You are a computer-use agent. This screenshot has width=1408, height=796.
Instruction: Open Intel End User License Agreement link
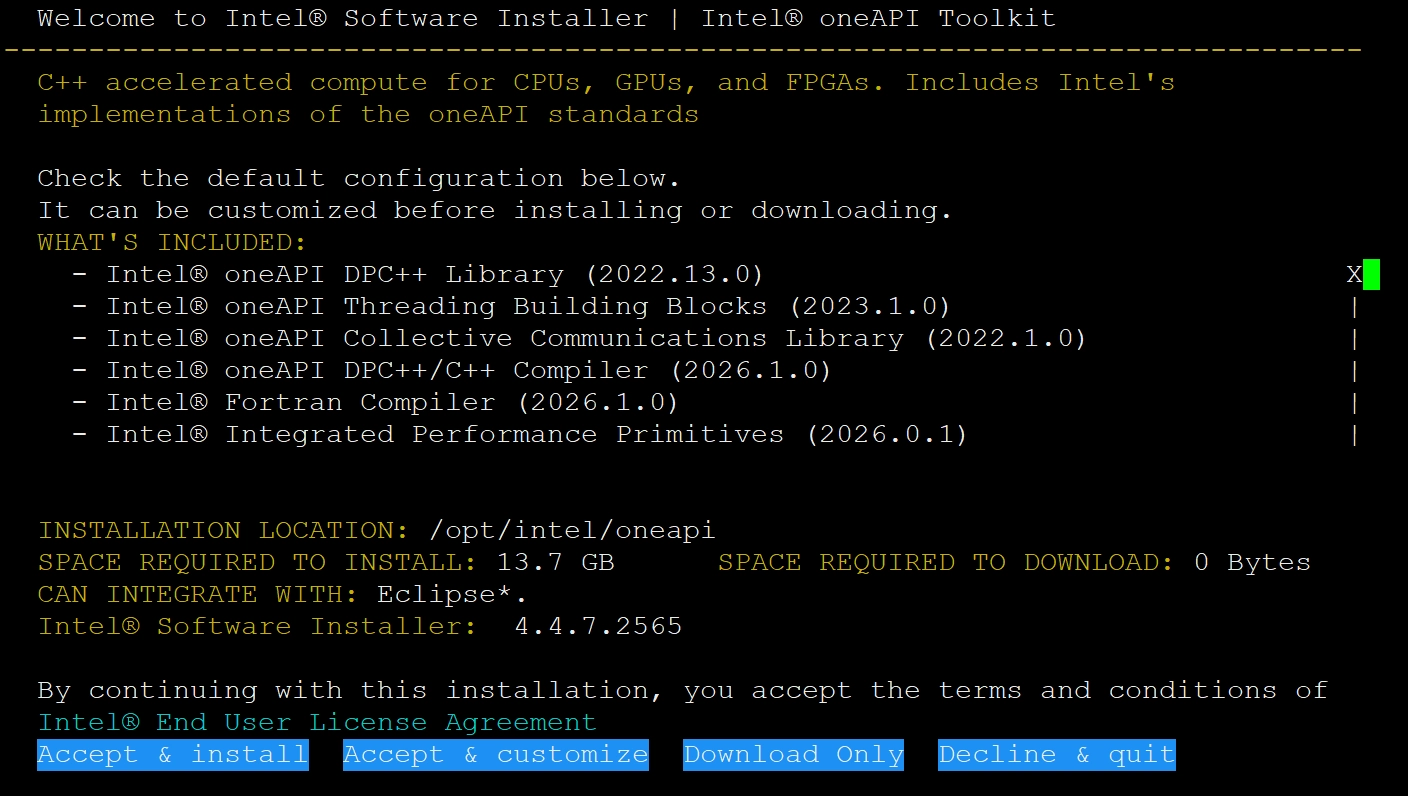(x=317, y=722)
